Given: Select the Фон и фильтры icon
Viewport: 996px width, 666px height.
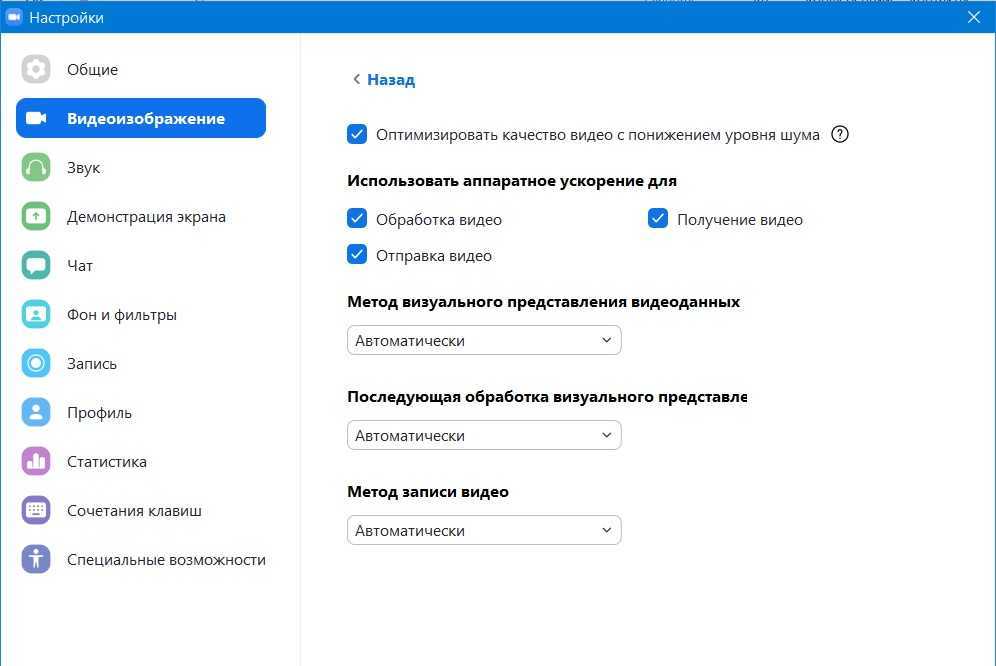Looking at the screenshot, I should tap(36, 315).
